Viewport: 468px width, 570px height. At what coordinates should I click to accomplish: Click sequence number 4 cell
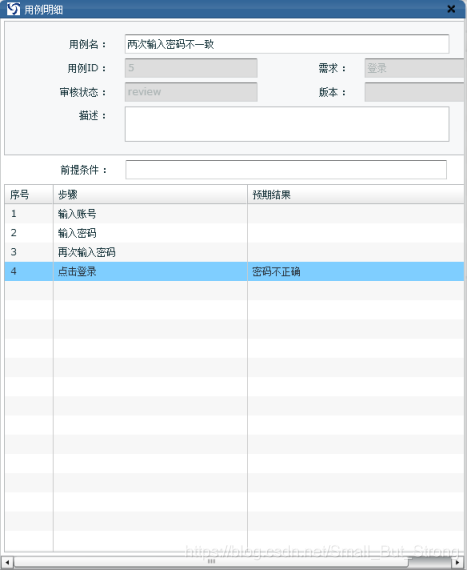pyautogui.click(x=29, y=272)
